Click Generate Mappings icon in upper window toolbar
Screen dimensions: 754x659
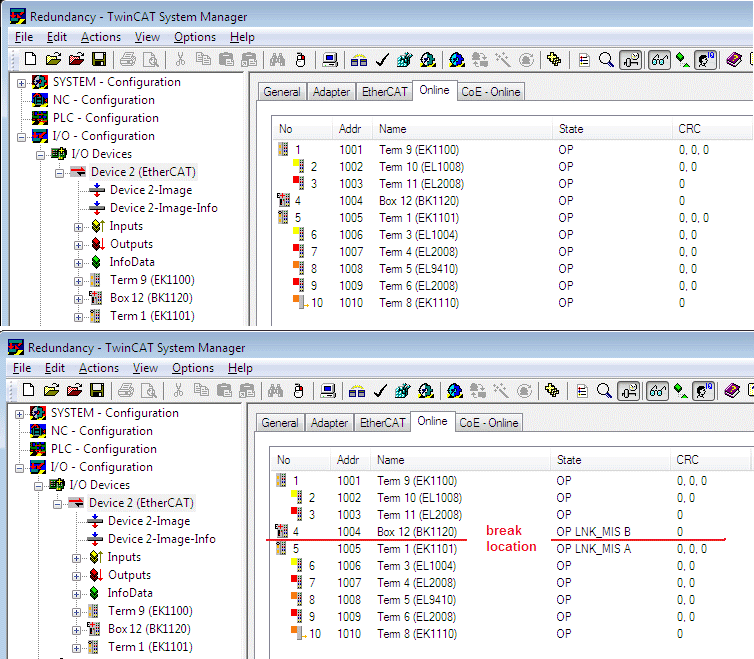[x=359, y=60]
